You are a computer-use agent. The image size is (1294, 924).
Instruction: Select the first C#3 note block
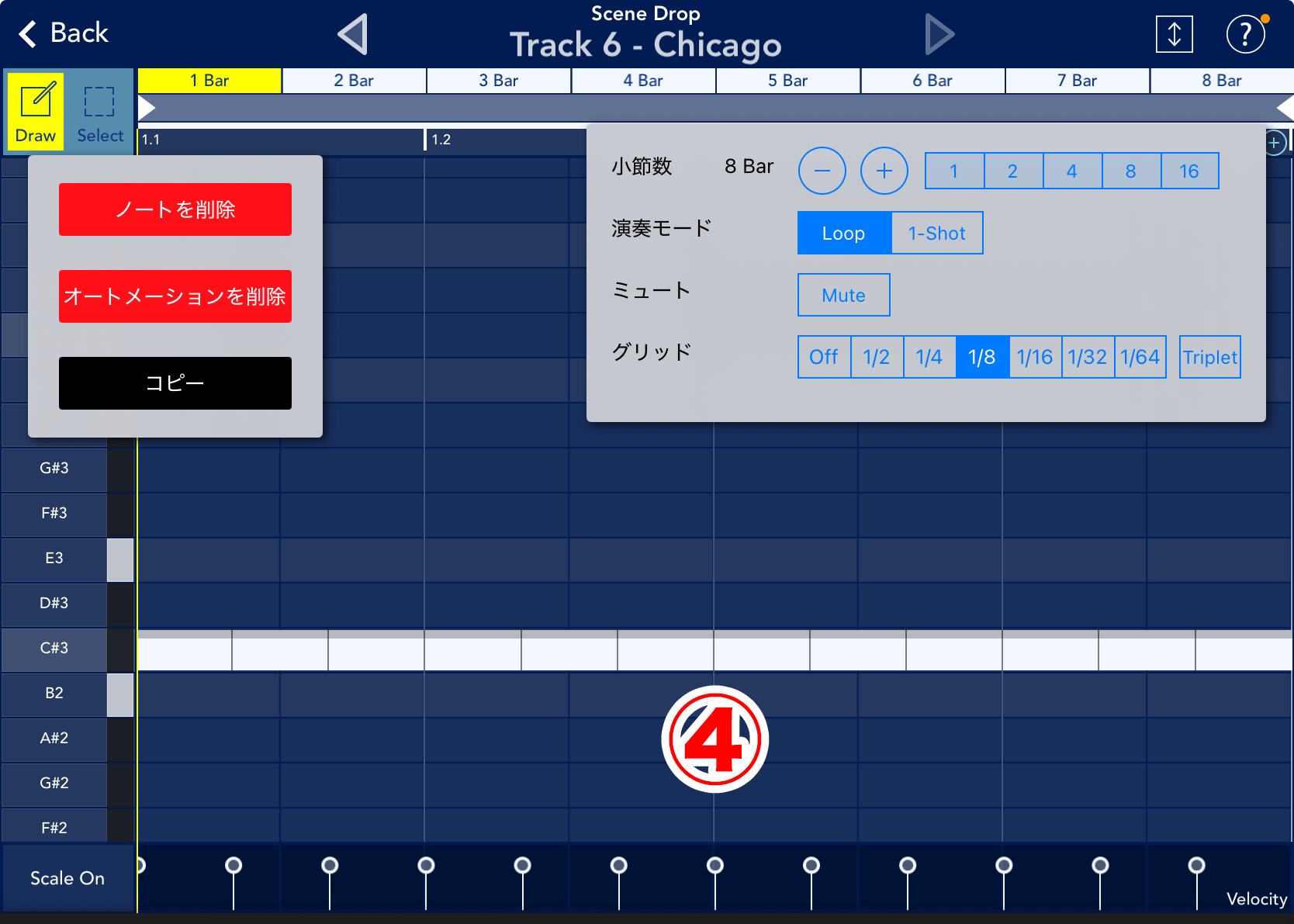click(185, 650)
